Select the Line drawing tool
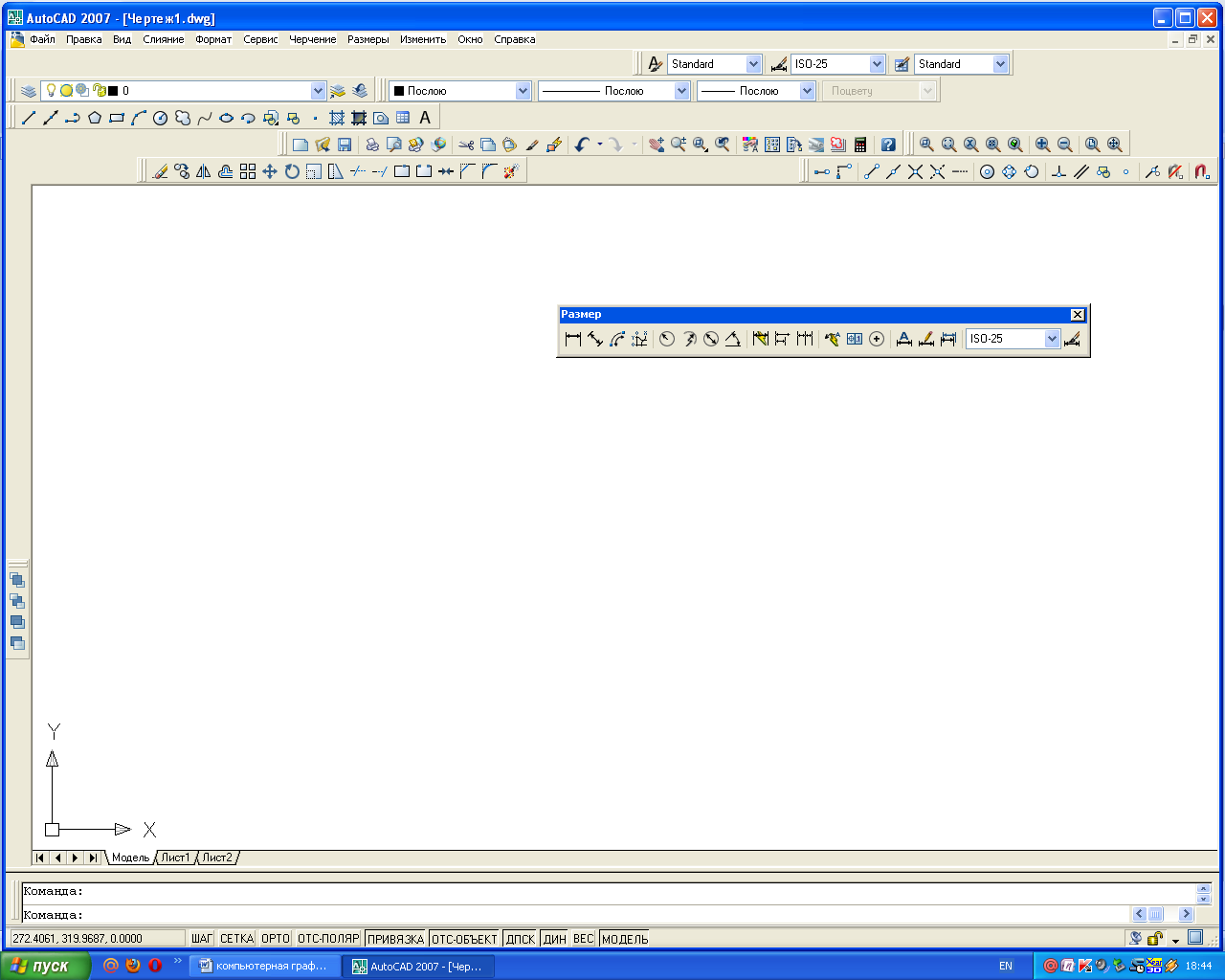Screen dimensions: 1225x980 tap(29, 118)
